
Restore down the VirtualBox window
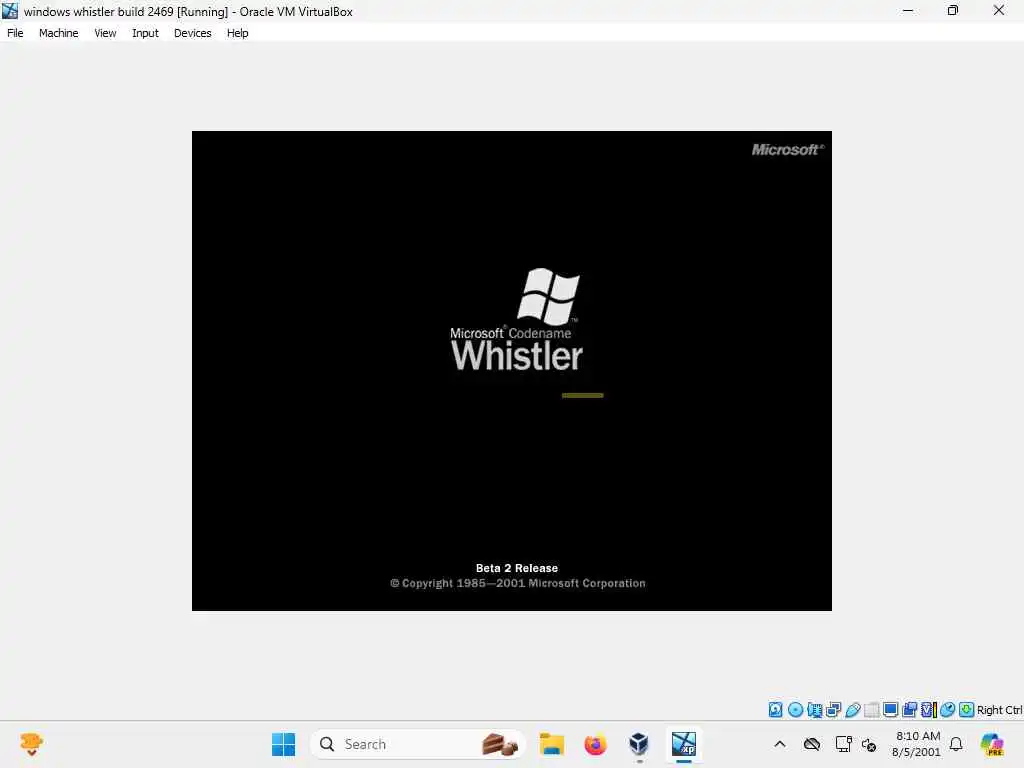pos(953,10)
